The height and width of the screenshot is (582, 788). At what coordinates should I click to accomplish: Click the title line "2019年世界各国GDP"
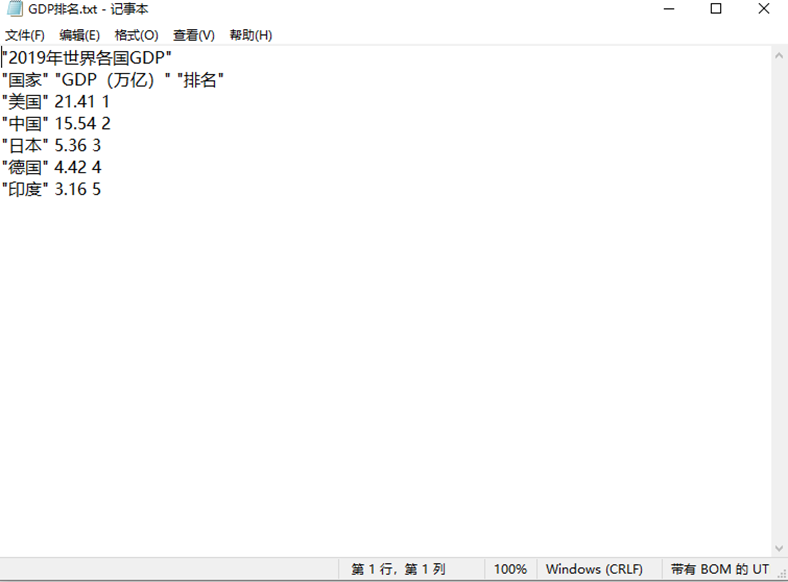point(86,58)
